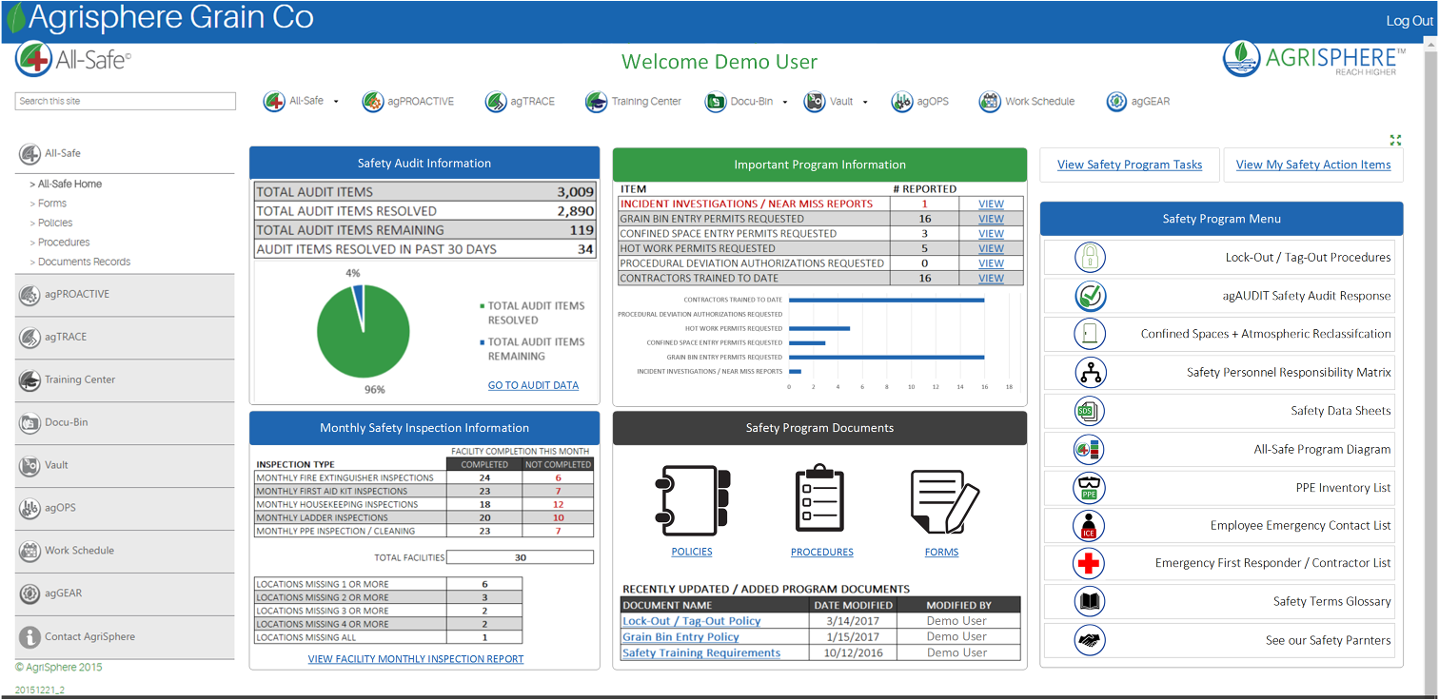Screen dimensions: 1439x700
Task: Select Forms under All-Safe sidebar
Action: pyautogui.click(x=52, y=203)
